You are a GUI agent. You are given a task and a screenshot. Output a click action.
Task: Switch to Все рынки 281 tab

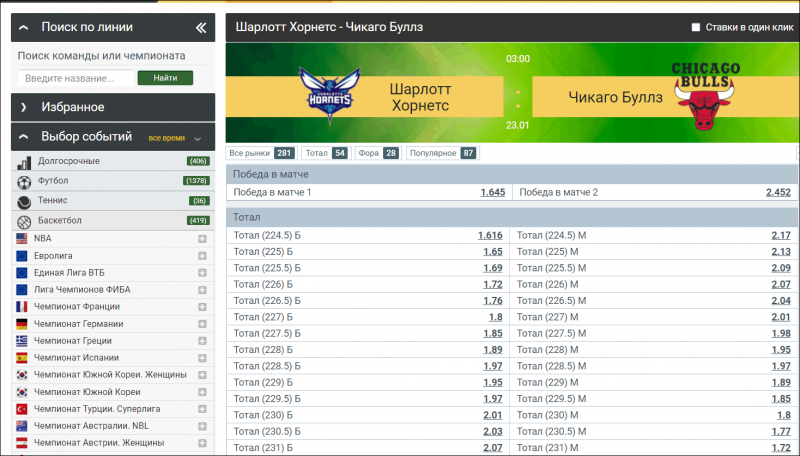click(x=261, y=153)
